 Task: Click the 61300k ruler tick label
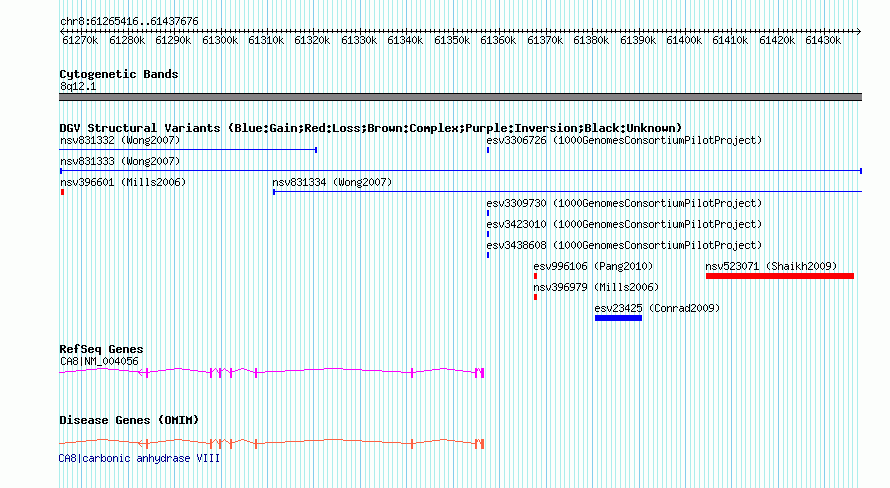[220, 40]
